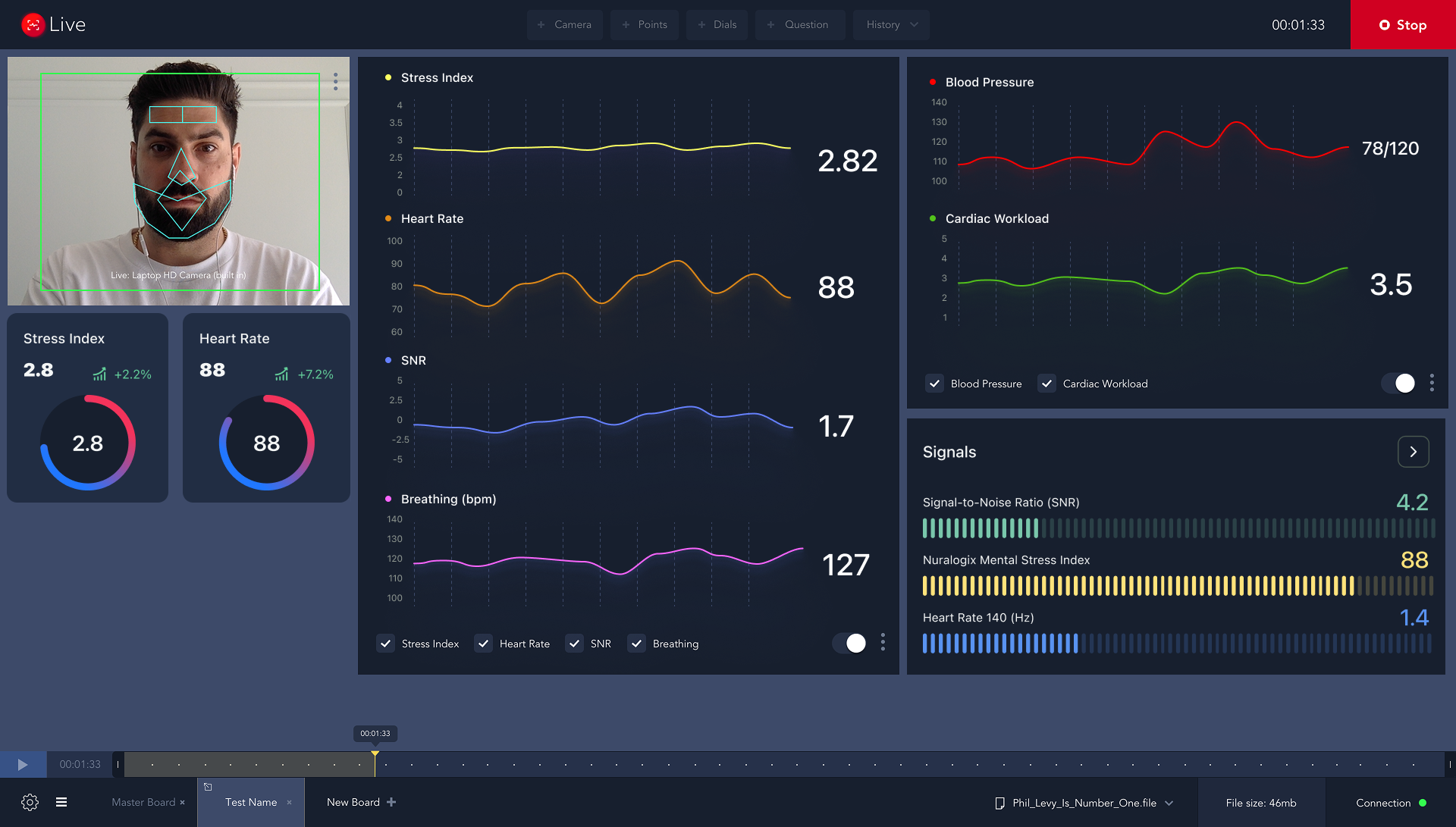
Task: Open Blood Pressure panel three-dot menu
Action: click(1432, 383)
